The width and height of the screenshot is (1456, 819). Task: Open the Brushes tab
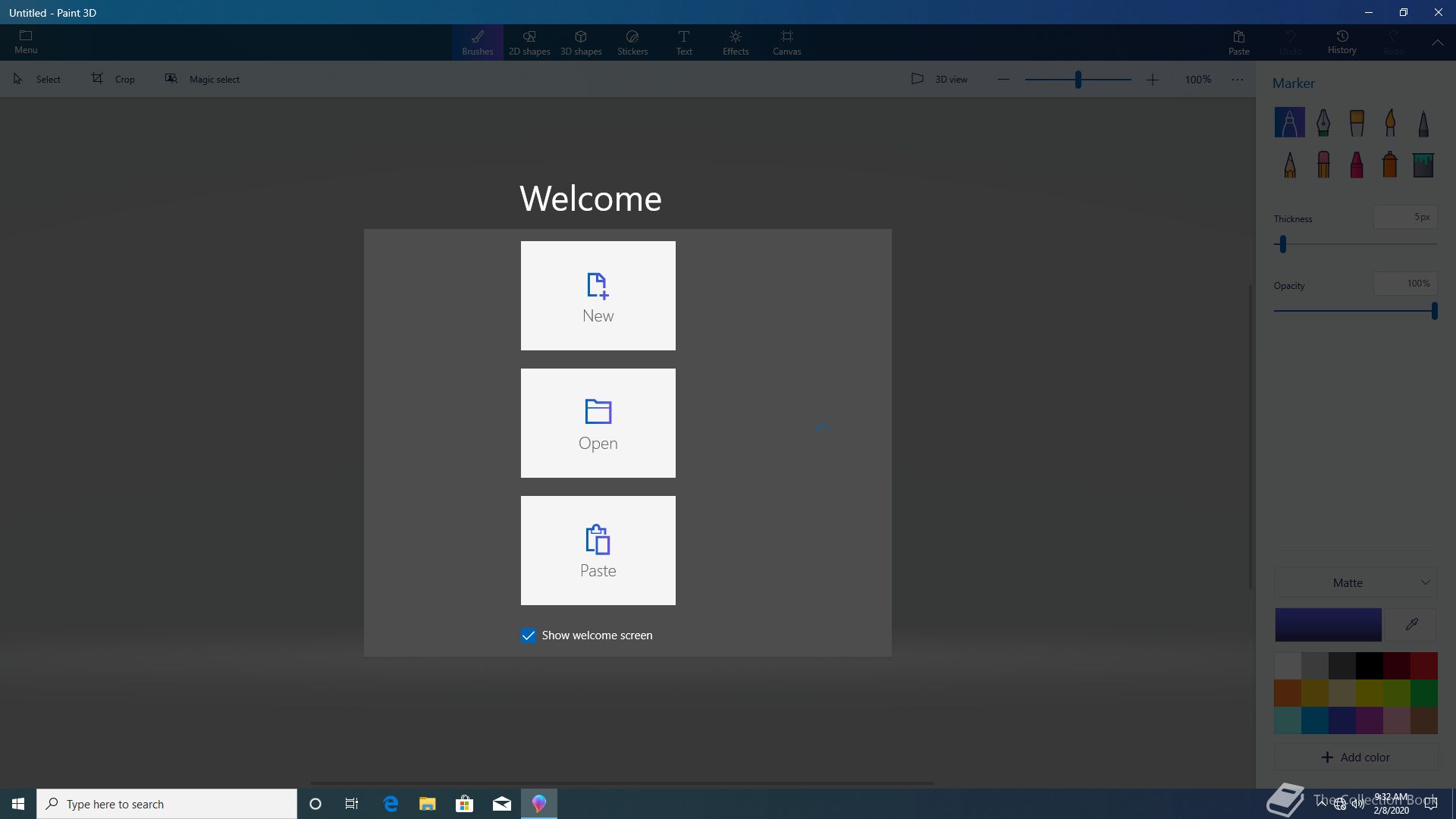click(x=478, y=42)
